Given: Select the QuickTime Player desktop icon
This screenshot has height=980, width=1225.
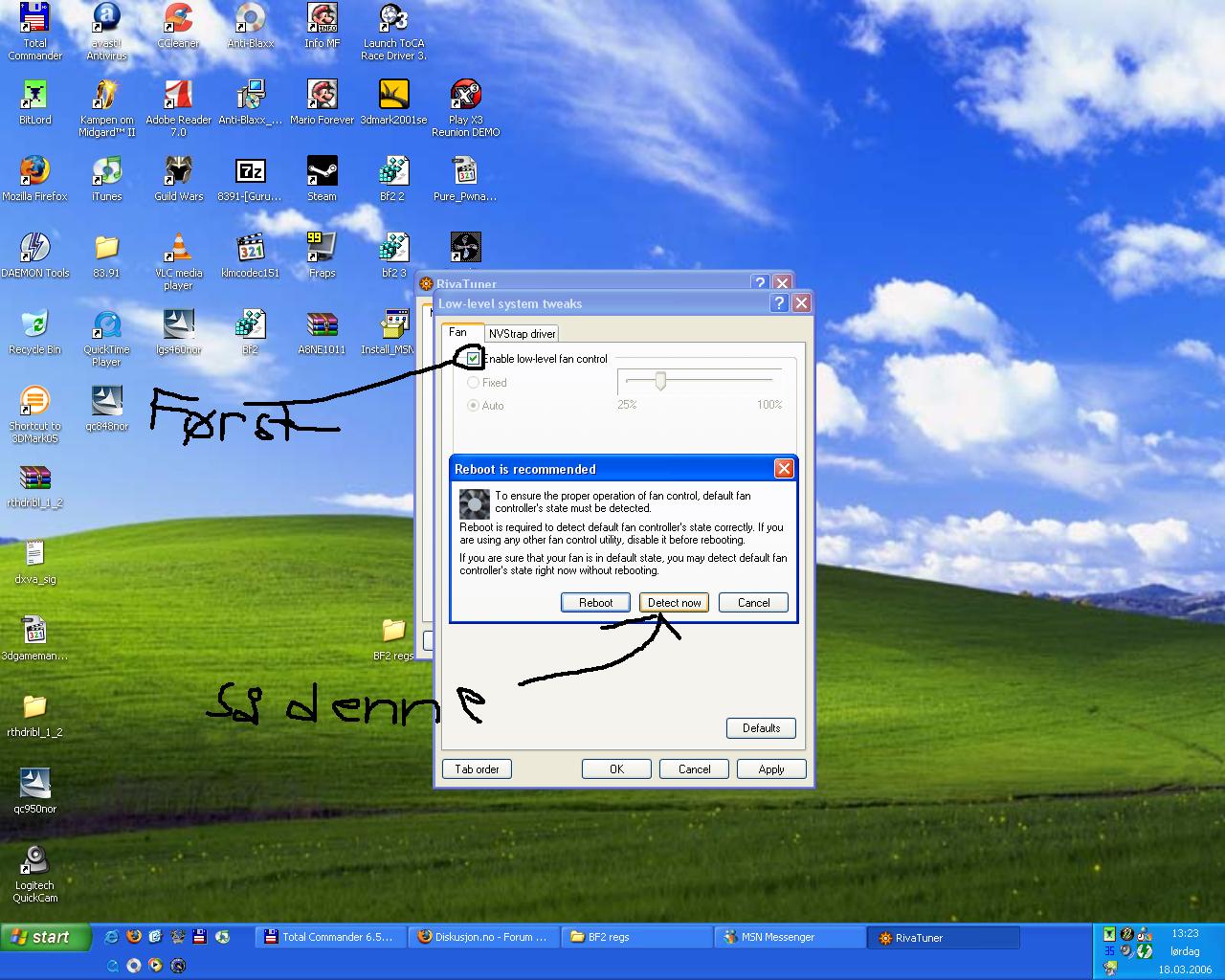Looking at the screenshot, I should tap(106, 337).
